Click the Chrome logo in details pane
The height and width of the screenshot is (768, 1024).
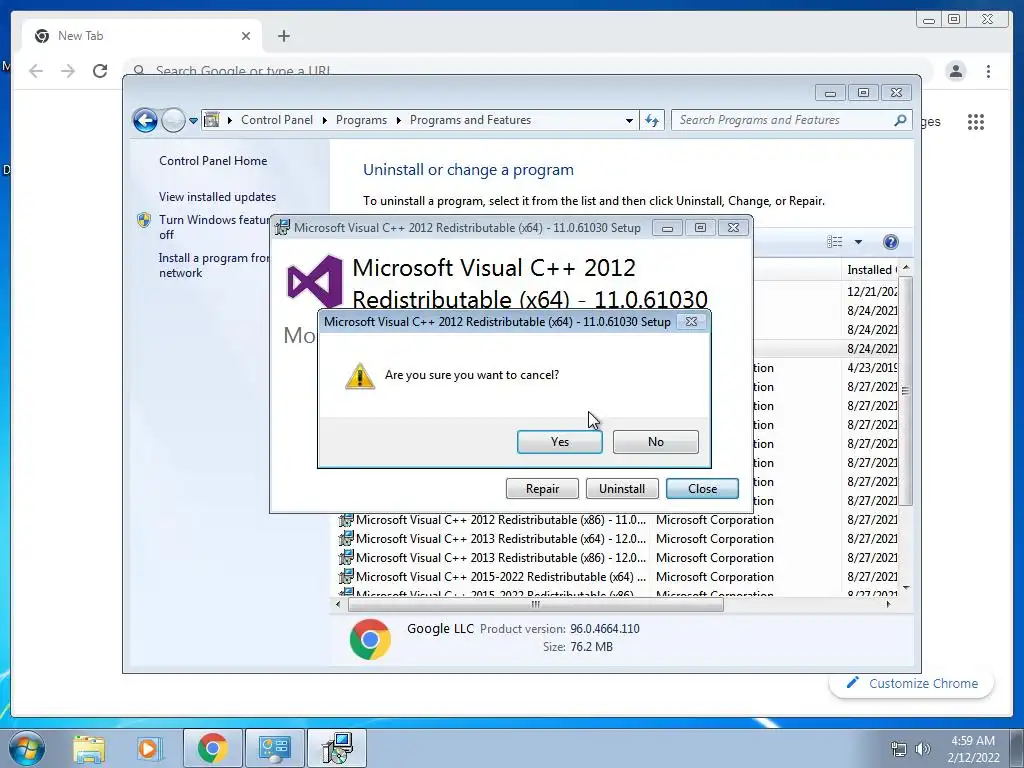click(370, 639)
